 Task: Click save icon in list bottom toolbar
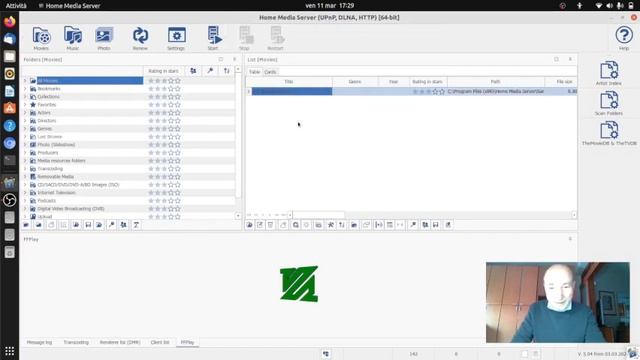coord(436,225)
